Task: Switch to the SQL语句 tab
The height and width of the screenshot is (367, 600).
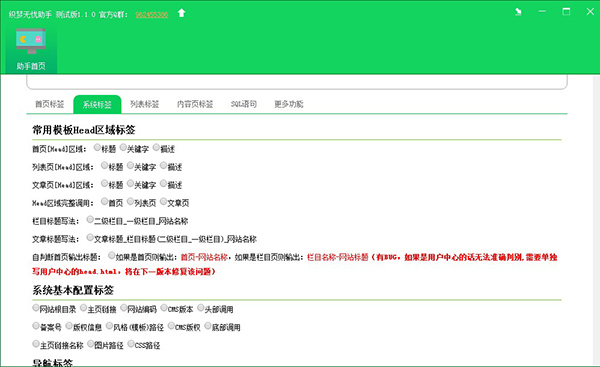Action: tap(243, 104)
